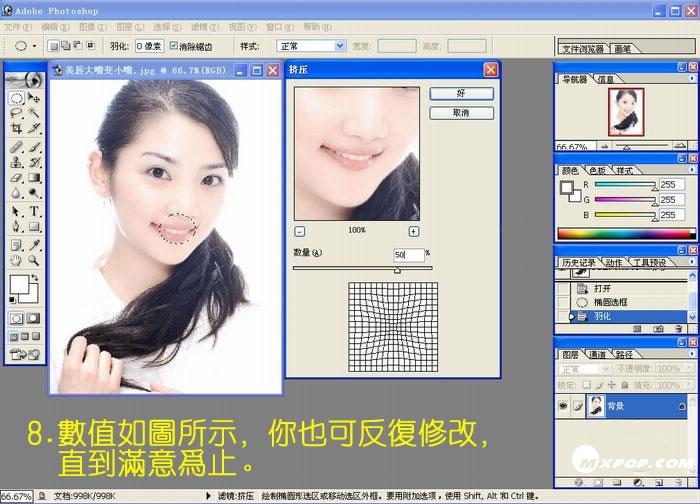
Task: Select the Gradient tool
Action: [x=33, y=177]
